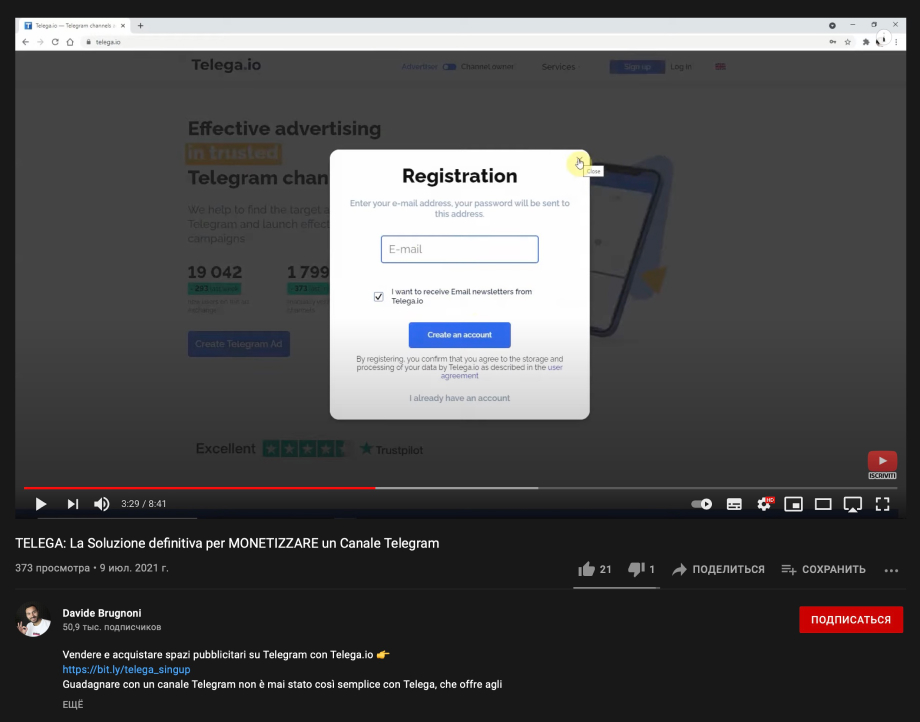Click Channel owner label
The image size is (920, 722).
point(488,67)
